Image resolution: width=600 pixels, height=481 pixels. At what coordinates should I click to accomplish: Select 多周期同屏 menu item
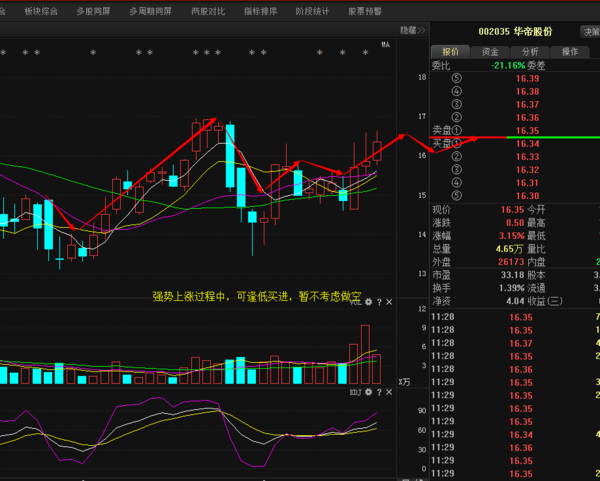(x=147, y=11)
